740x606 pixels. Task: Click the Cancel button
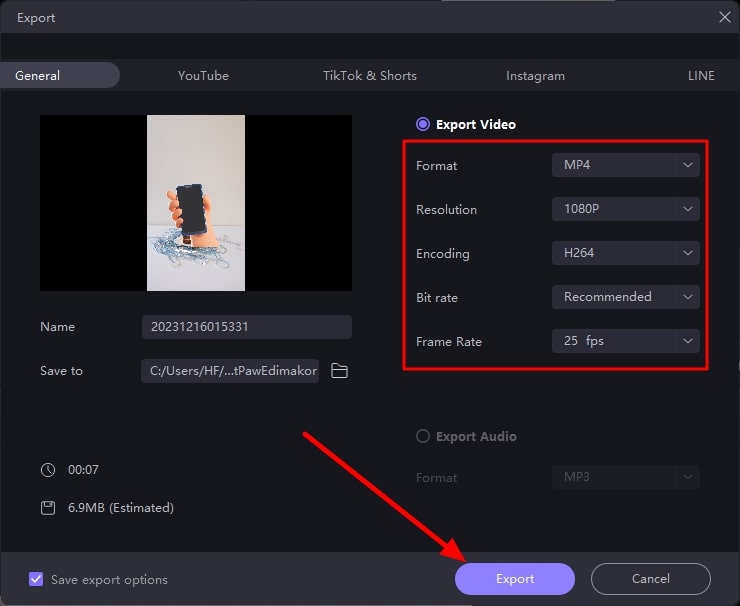(651, 579)
